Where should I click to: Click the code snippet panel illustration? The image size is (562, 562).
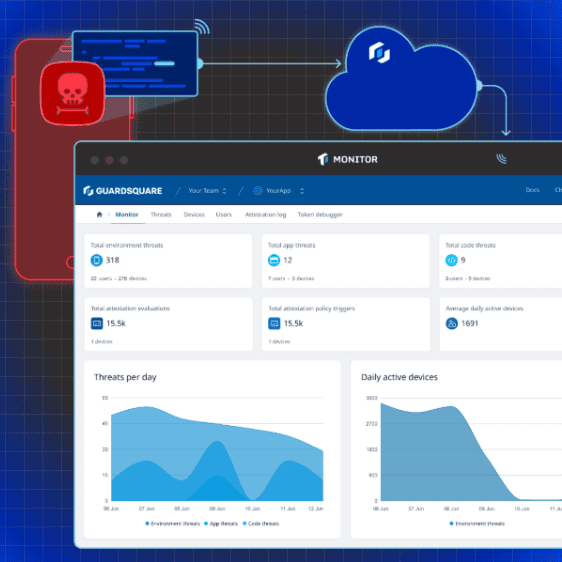(135, 64)
